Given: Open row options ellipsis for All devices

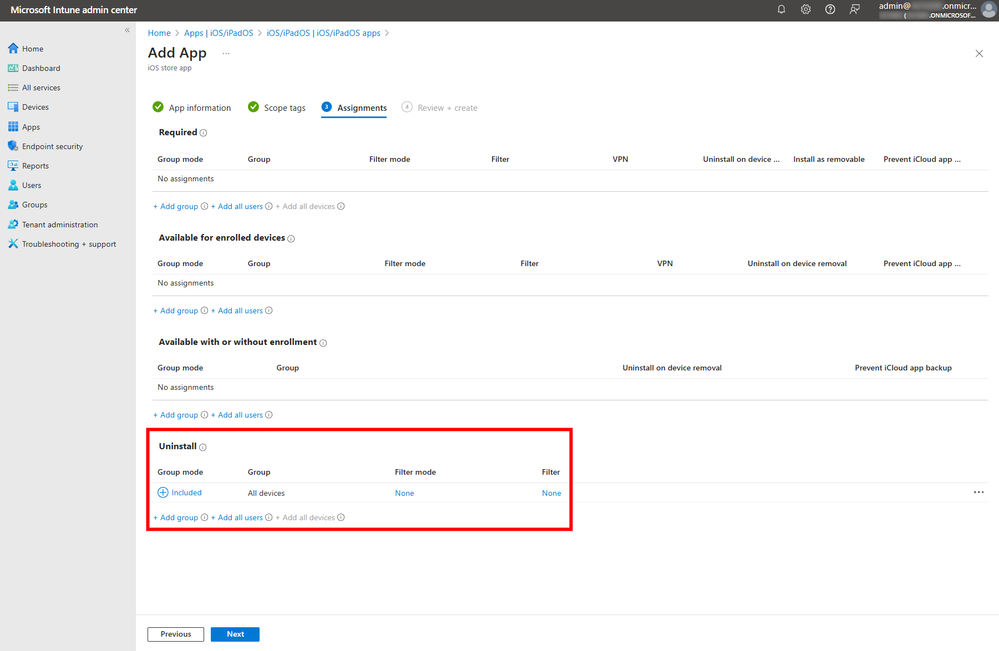Looking at the screenshot, I should pyautogui.click(x=979, y=492).
